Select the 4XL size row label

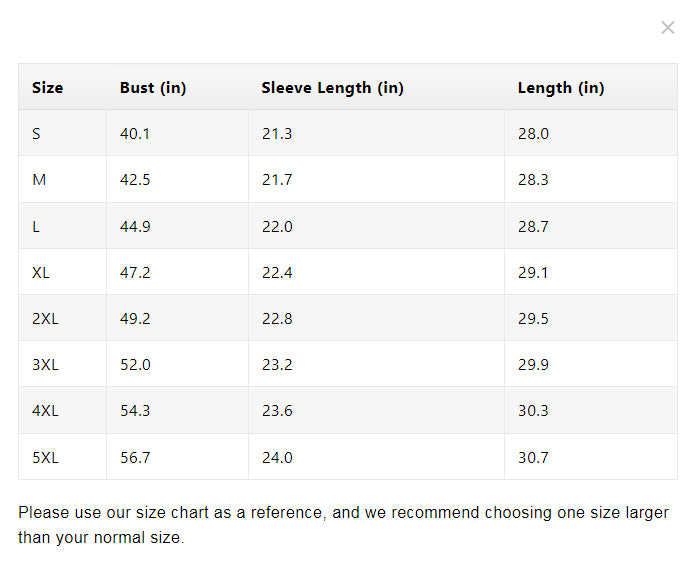coord(45,411)
